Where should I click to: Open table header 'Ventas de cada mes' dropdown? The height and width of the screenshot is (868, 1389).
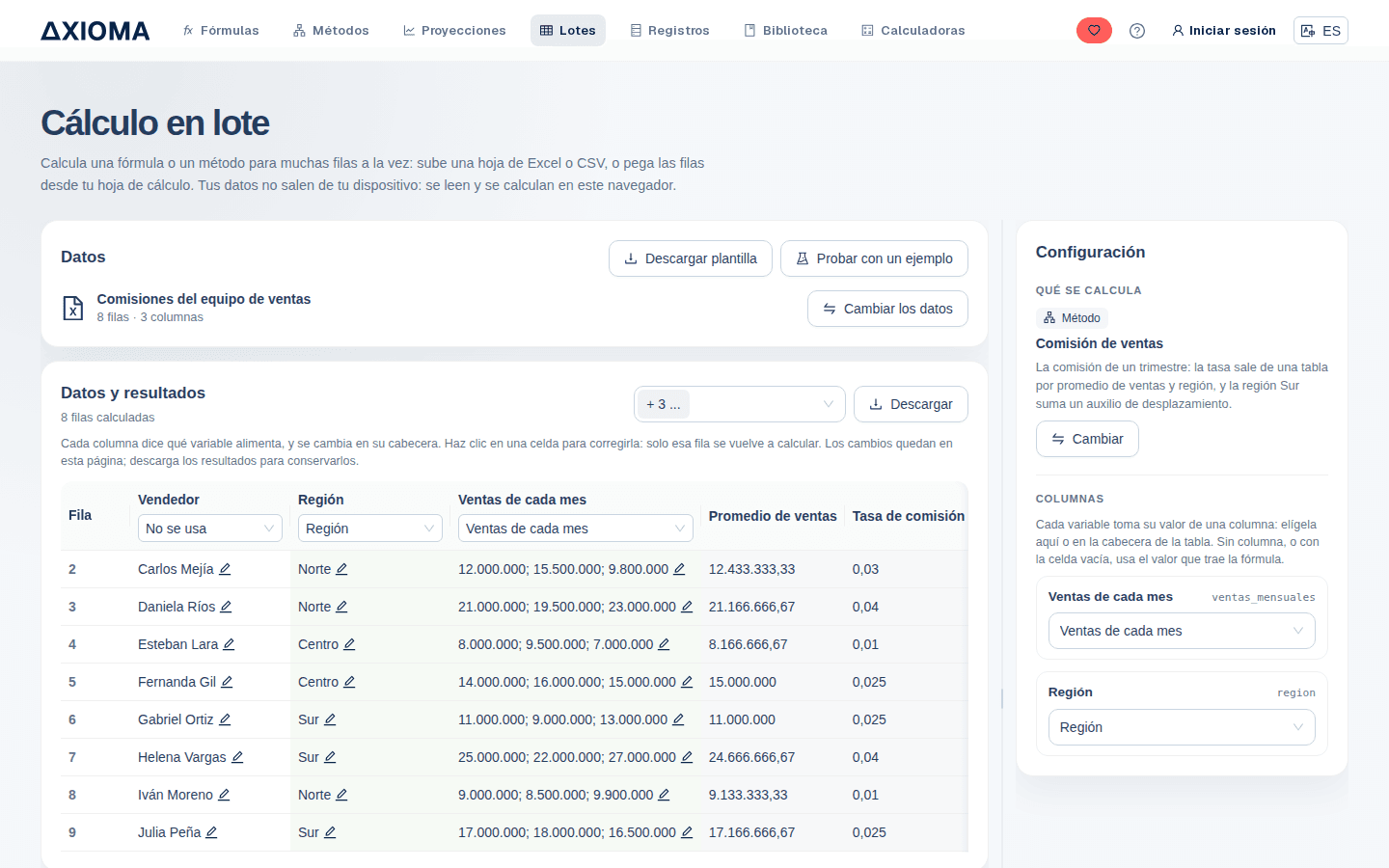point(576,529)
